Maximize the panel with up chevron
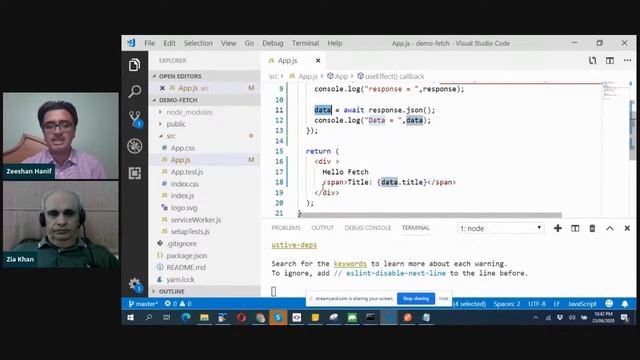Viewport: 640px width, 360px height. point(610,228)
